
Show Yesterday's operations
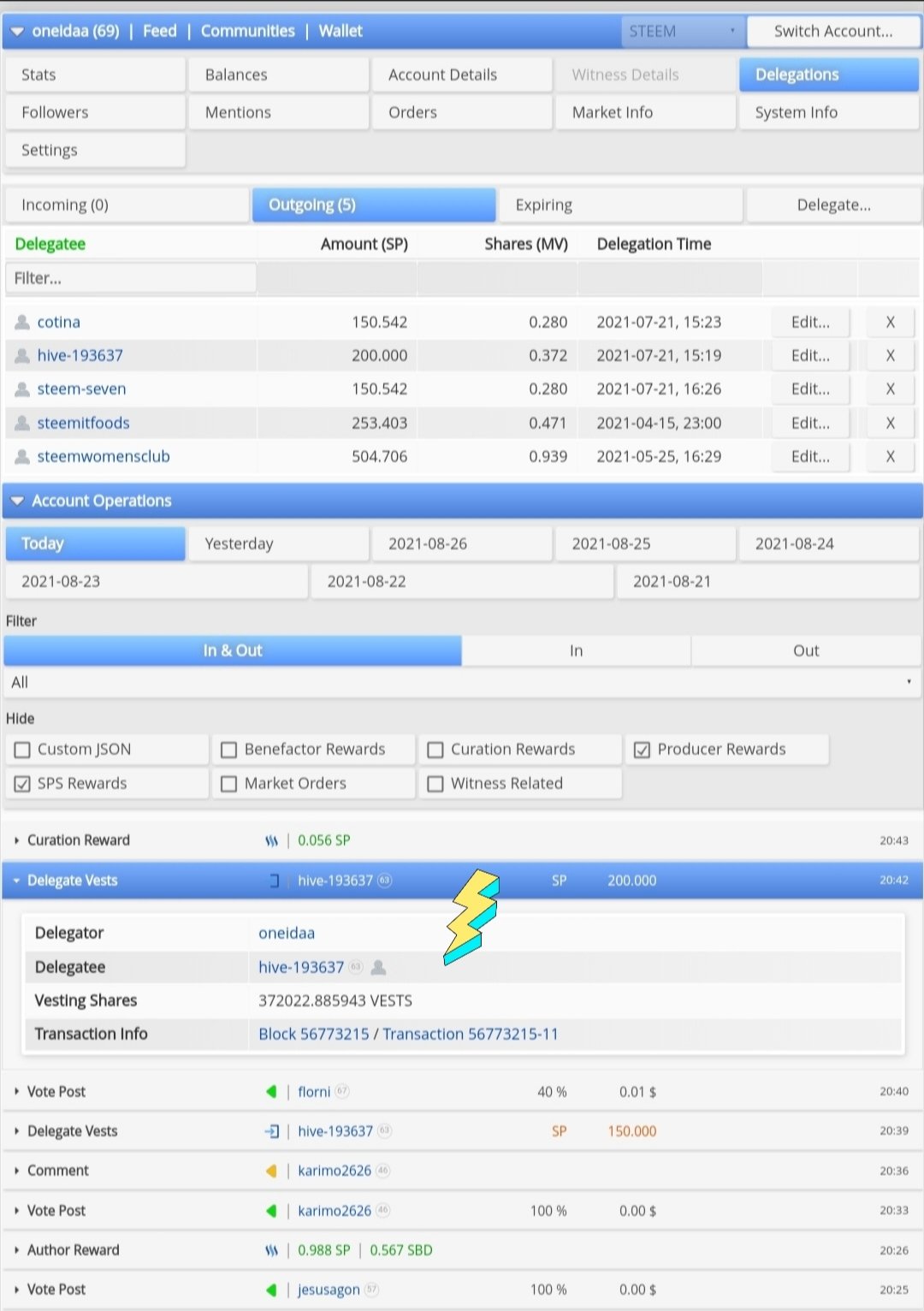279,543
